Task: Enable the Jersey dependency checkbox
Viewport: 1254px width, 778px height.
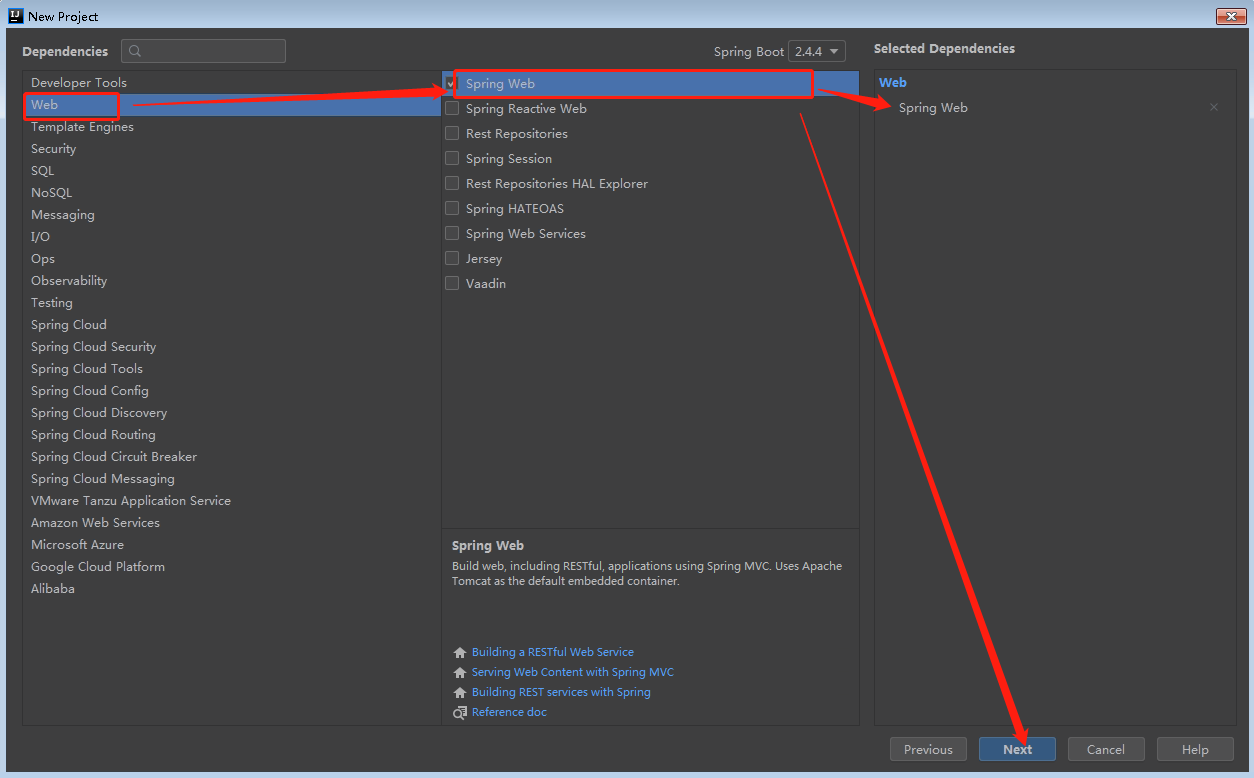Action: 452,259
